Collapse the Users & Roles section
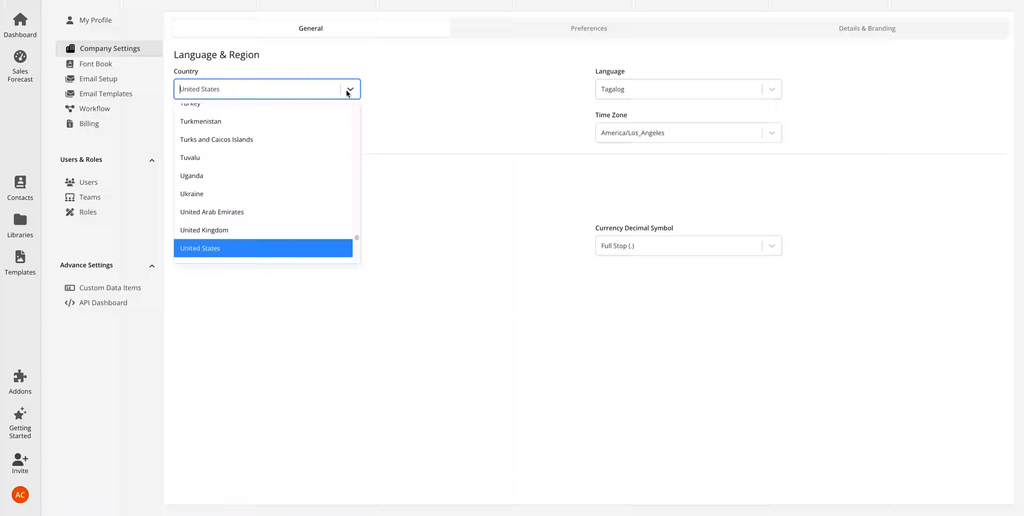1024x516 pixels. point(152,160)
